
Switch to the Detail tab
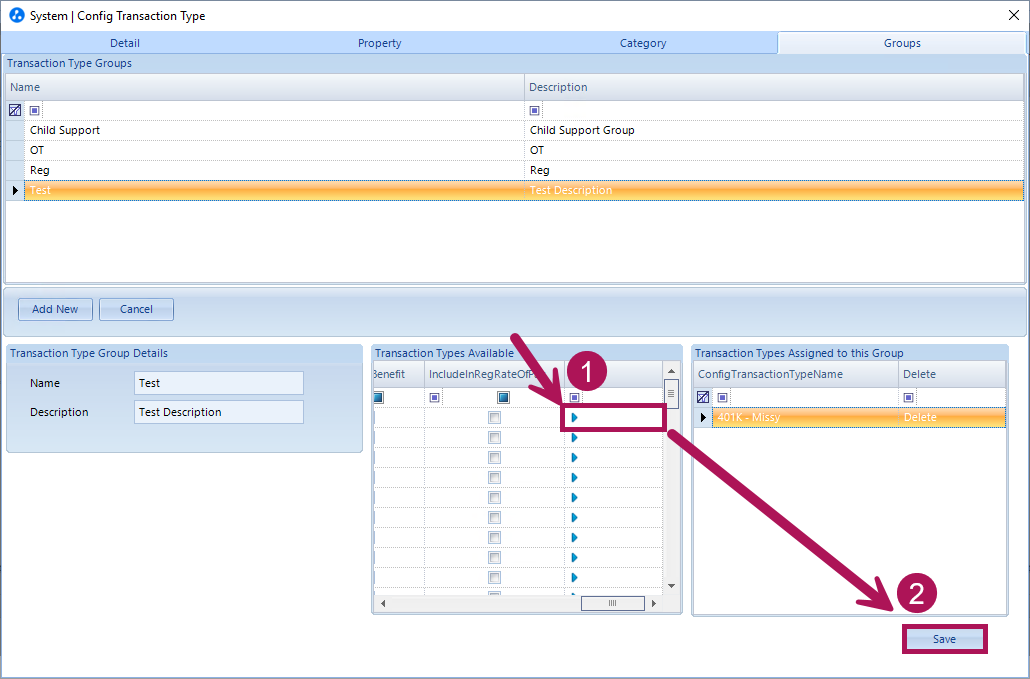tap(125, 43)
